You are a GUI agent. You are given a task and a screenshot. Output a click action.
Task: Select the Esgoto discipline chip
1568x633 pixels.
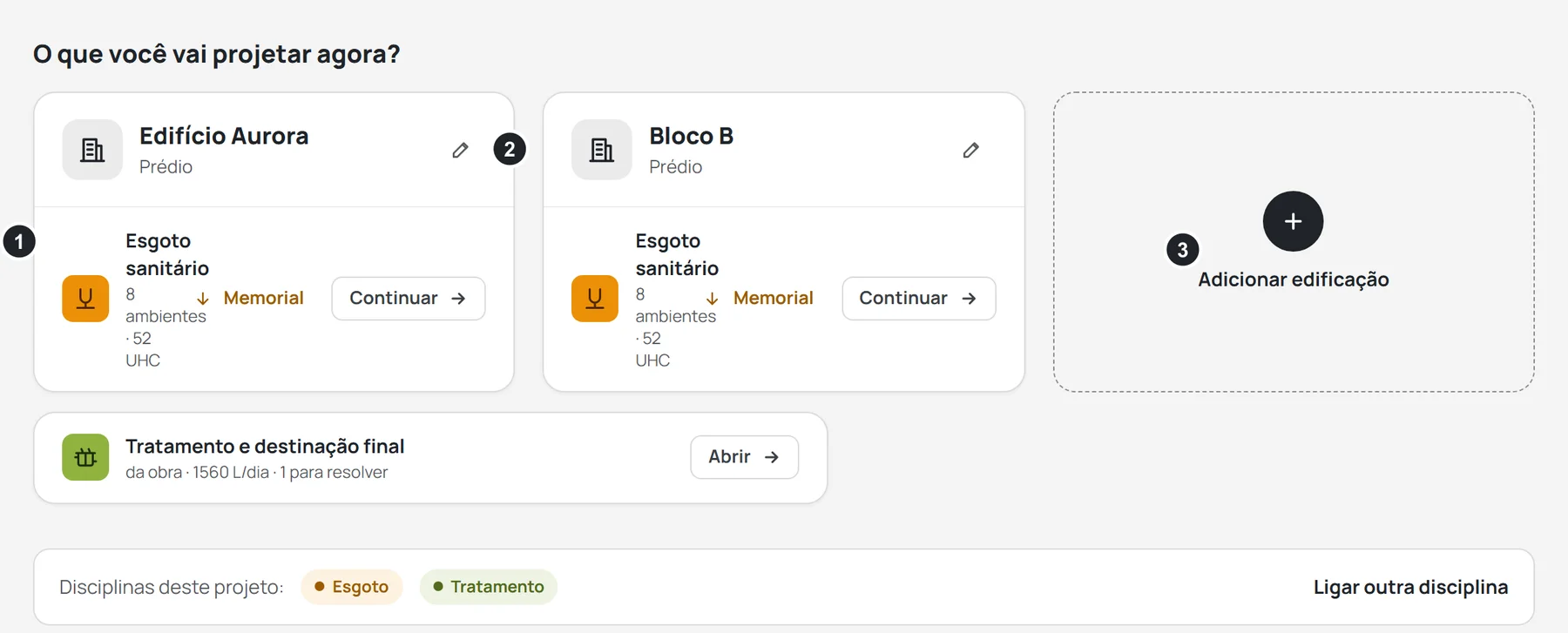351,587
